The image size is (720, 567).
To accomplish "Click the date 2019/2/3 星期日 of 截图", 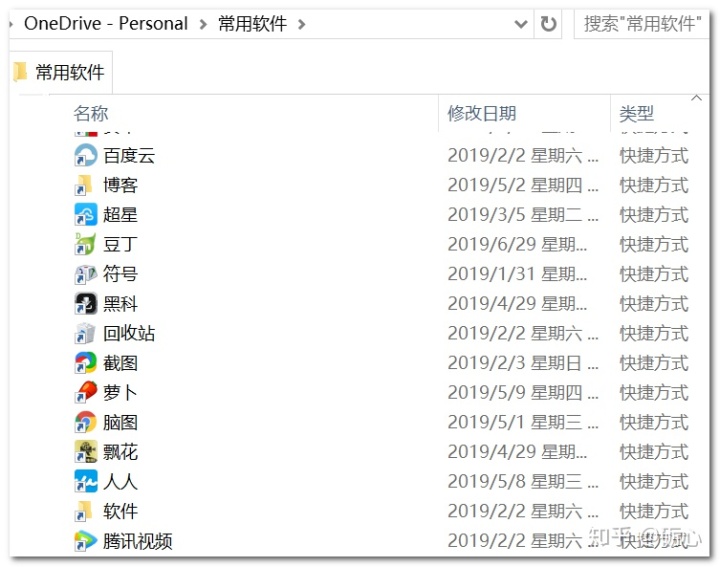I will [x=523, y=363].
